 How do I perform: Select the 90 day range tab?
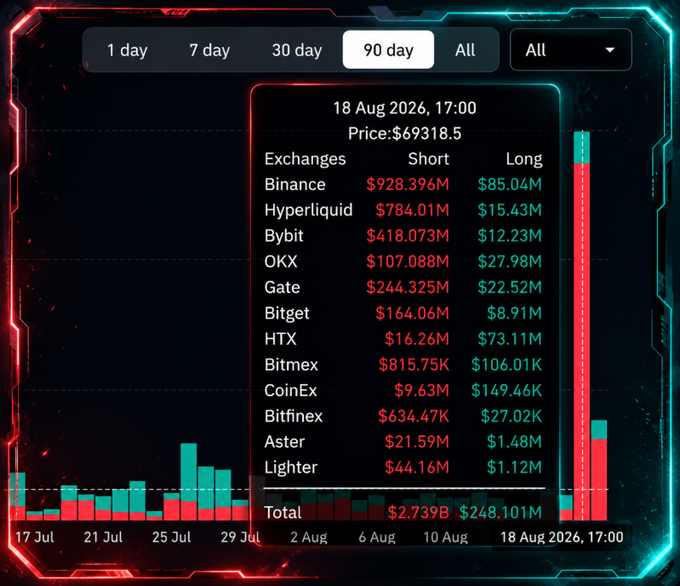388,49
